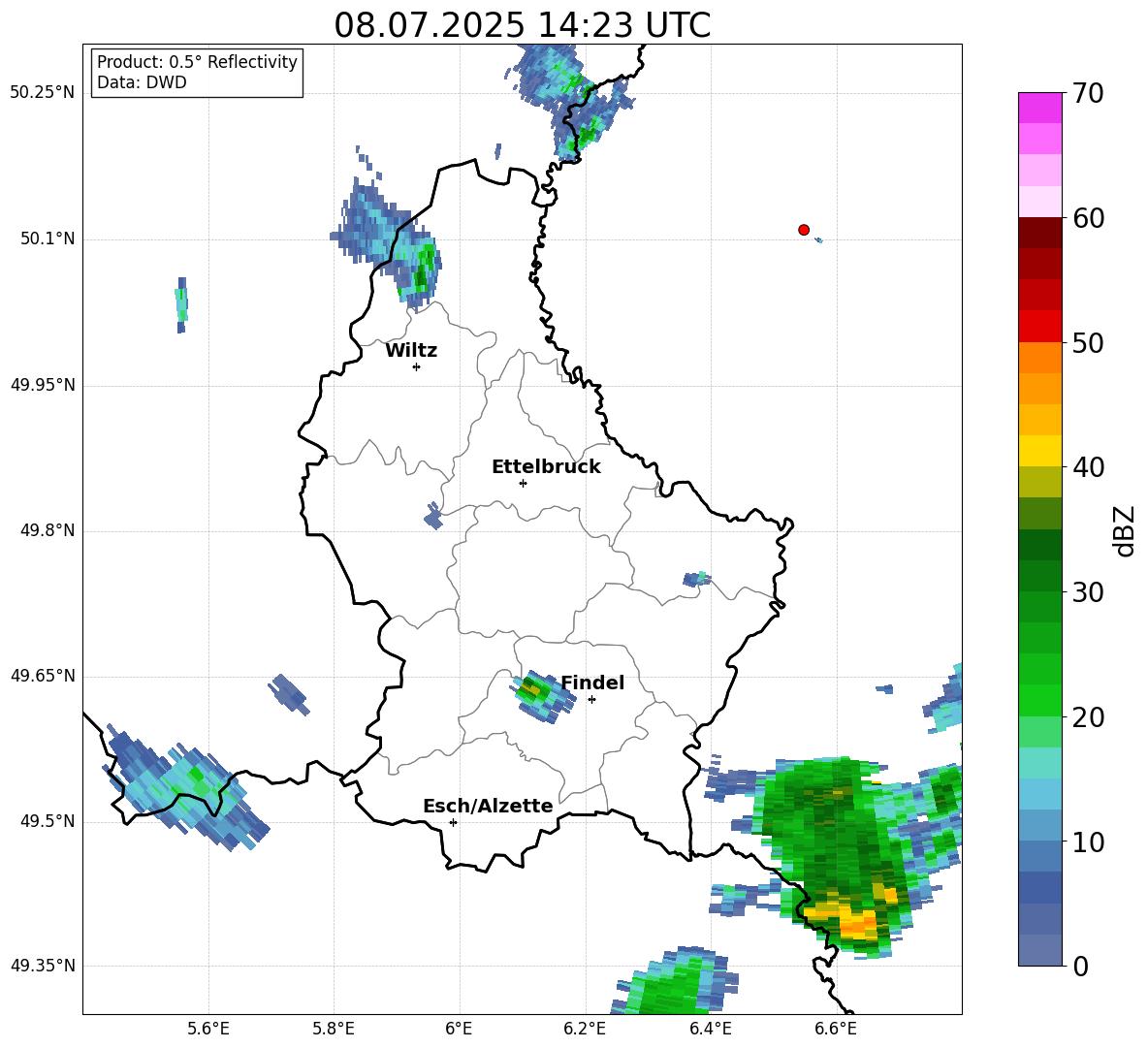Click the title '08.07.2025 14:23 UTC'

pos(522,25)
